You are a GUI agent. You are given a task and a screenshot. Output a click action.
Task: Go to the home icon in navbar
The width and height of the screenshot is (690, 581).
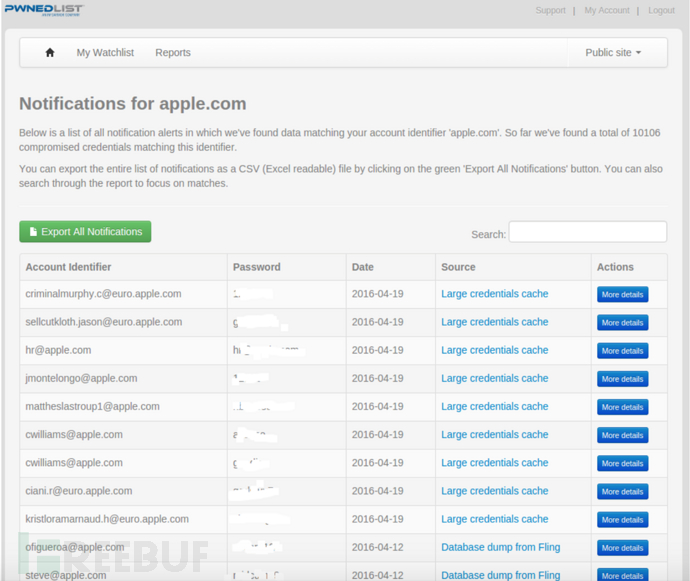coord(50,53)
